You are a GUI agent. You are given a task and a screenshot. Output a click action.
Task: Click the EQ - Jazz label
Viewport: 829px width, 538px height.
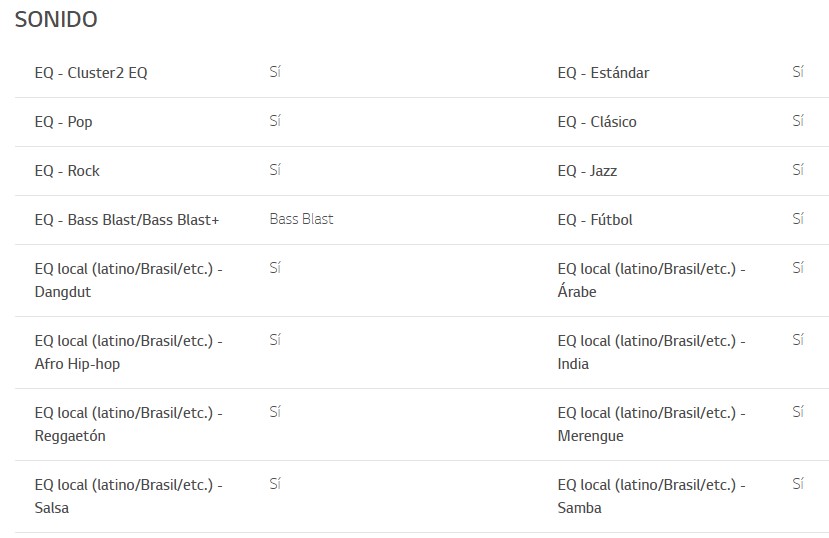pyautogui.click(x=587, y=171)
